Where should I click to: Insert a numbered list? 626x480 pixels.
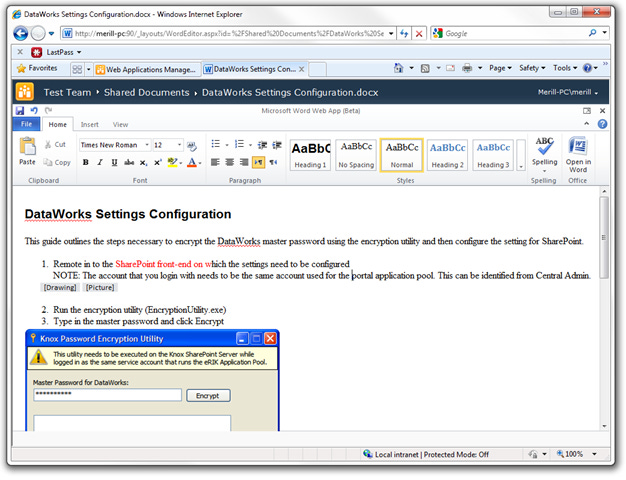pyautogui.click(x=239, y=144)
